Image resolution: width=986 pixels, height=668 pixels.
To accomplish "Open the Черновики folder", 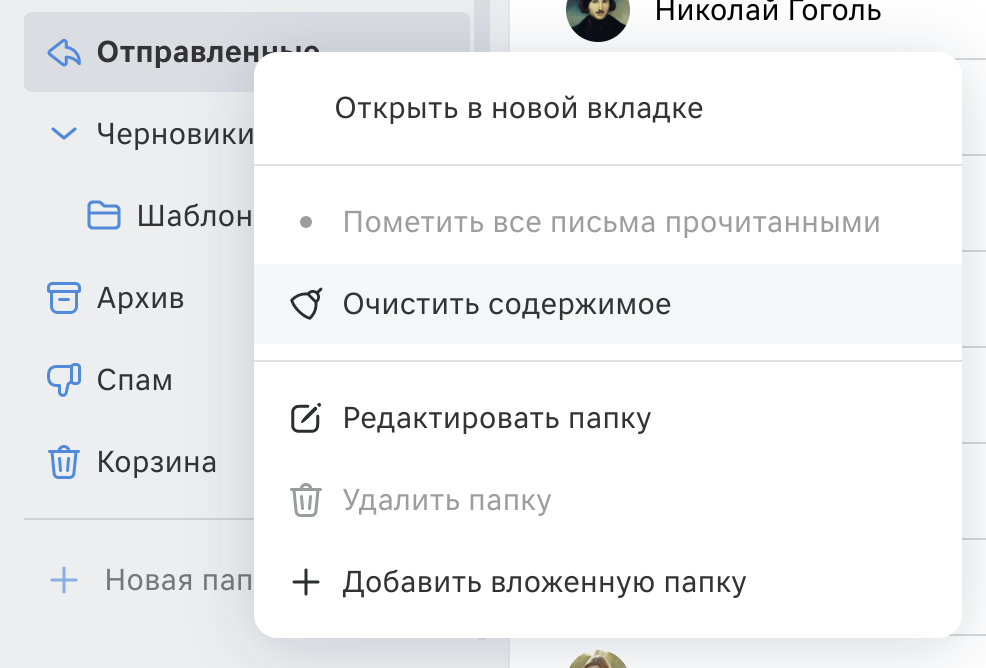I will click(175, 134).
